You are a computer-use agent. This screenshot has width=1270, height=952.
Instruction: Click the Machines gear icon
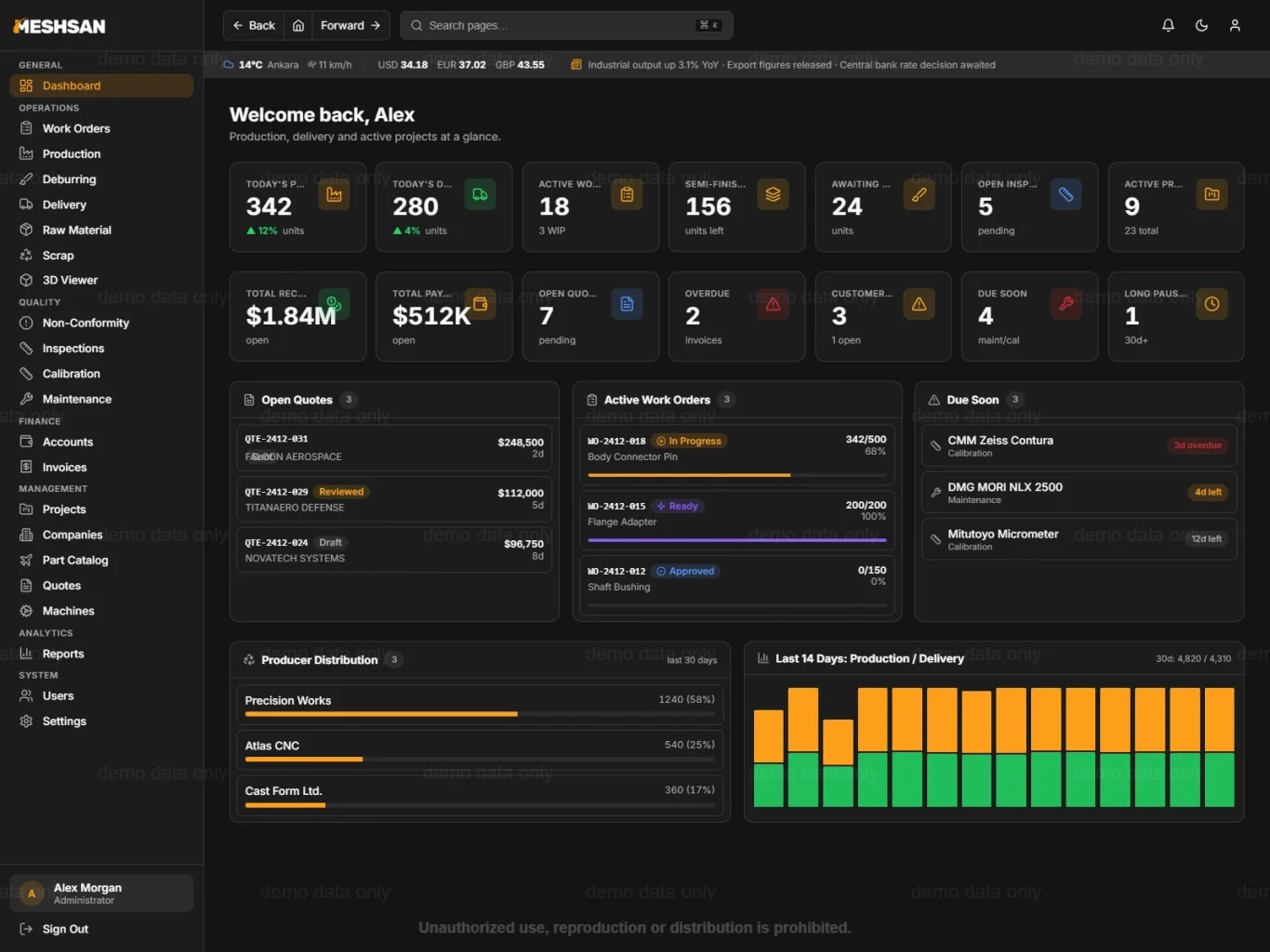pyautogui.click(x=26, y=611)
